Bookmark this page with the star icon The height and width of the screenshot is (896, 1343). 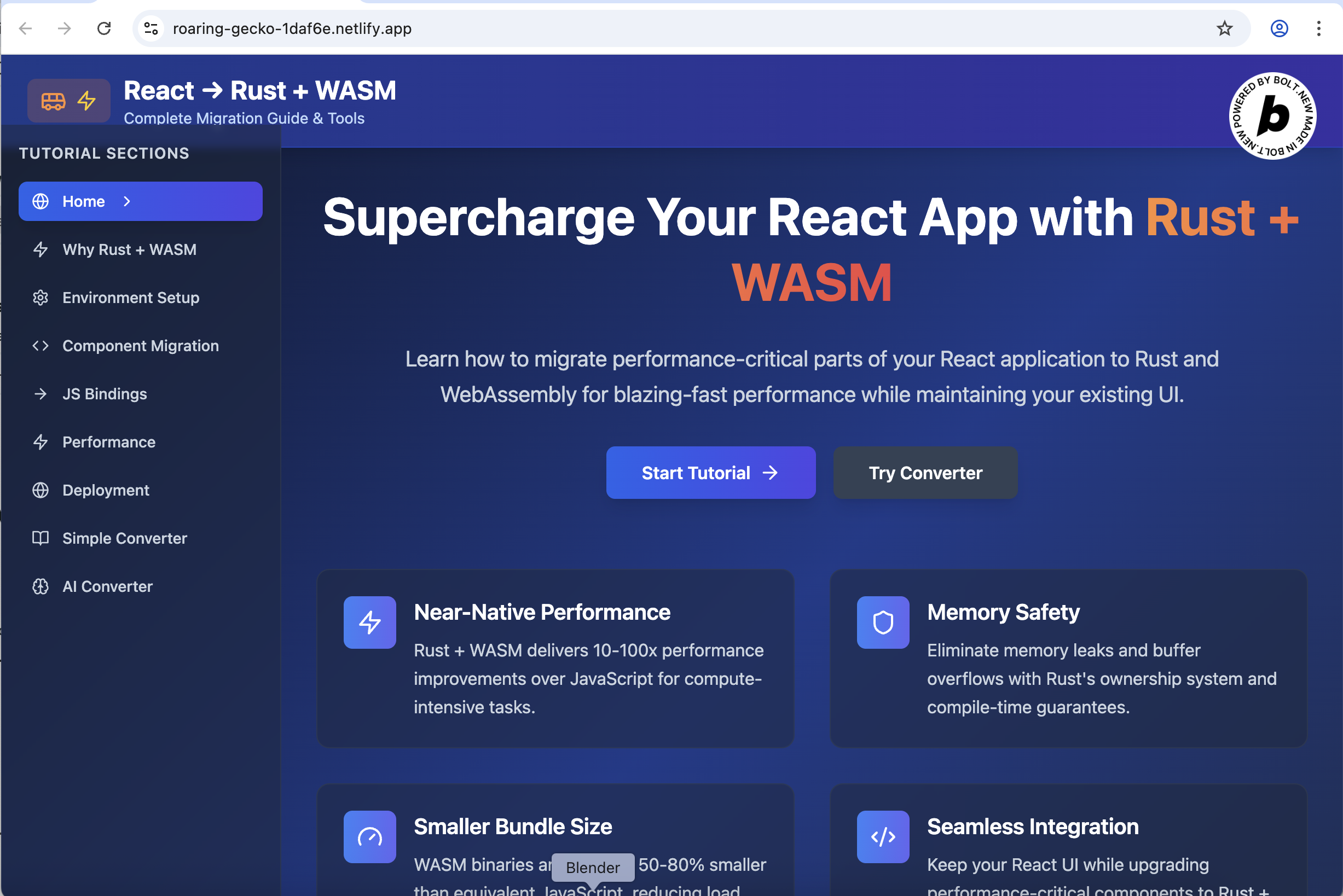click(1224, 28)
